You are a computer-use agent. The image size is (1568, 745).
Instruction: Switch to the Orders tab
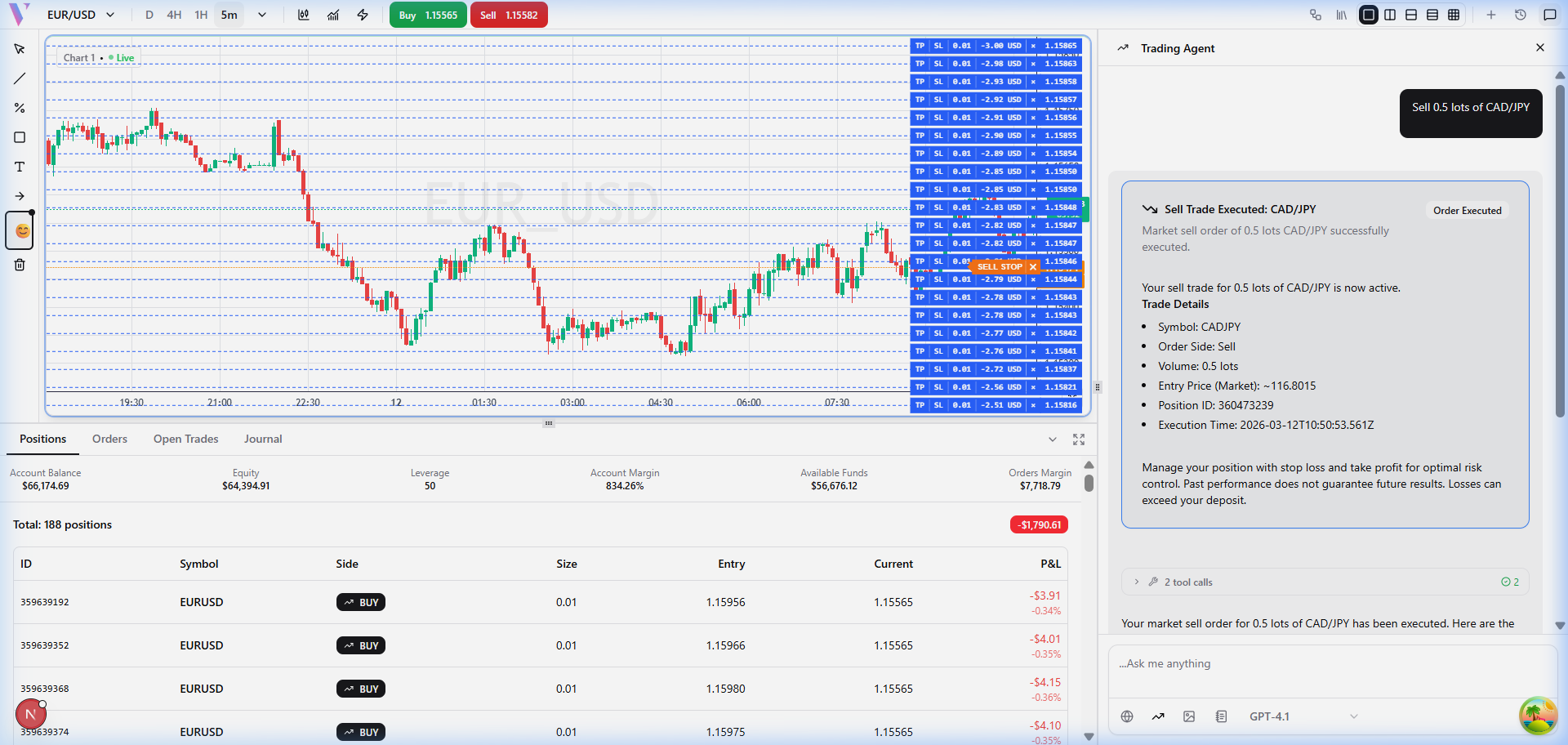[x=109, y=439]
